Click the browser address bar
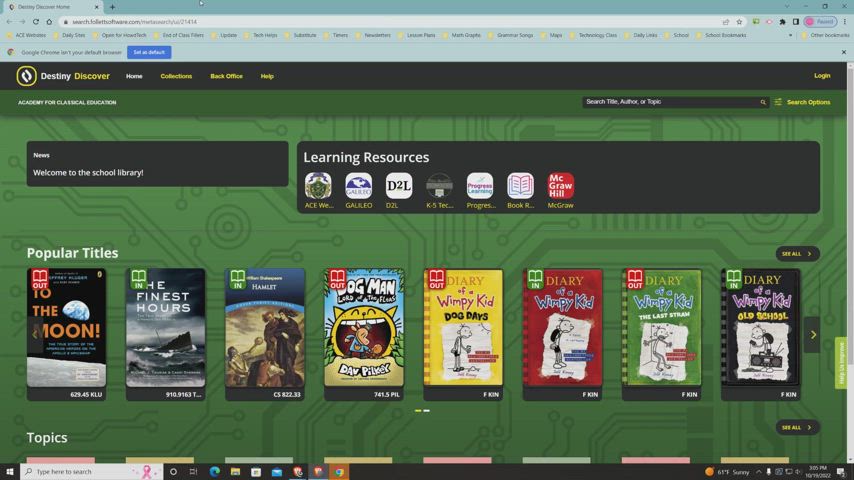The width and height of the screenshot is (854, 480). 392,22
